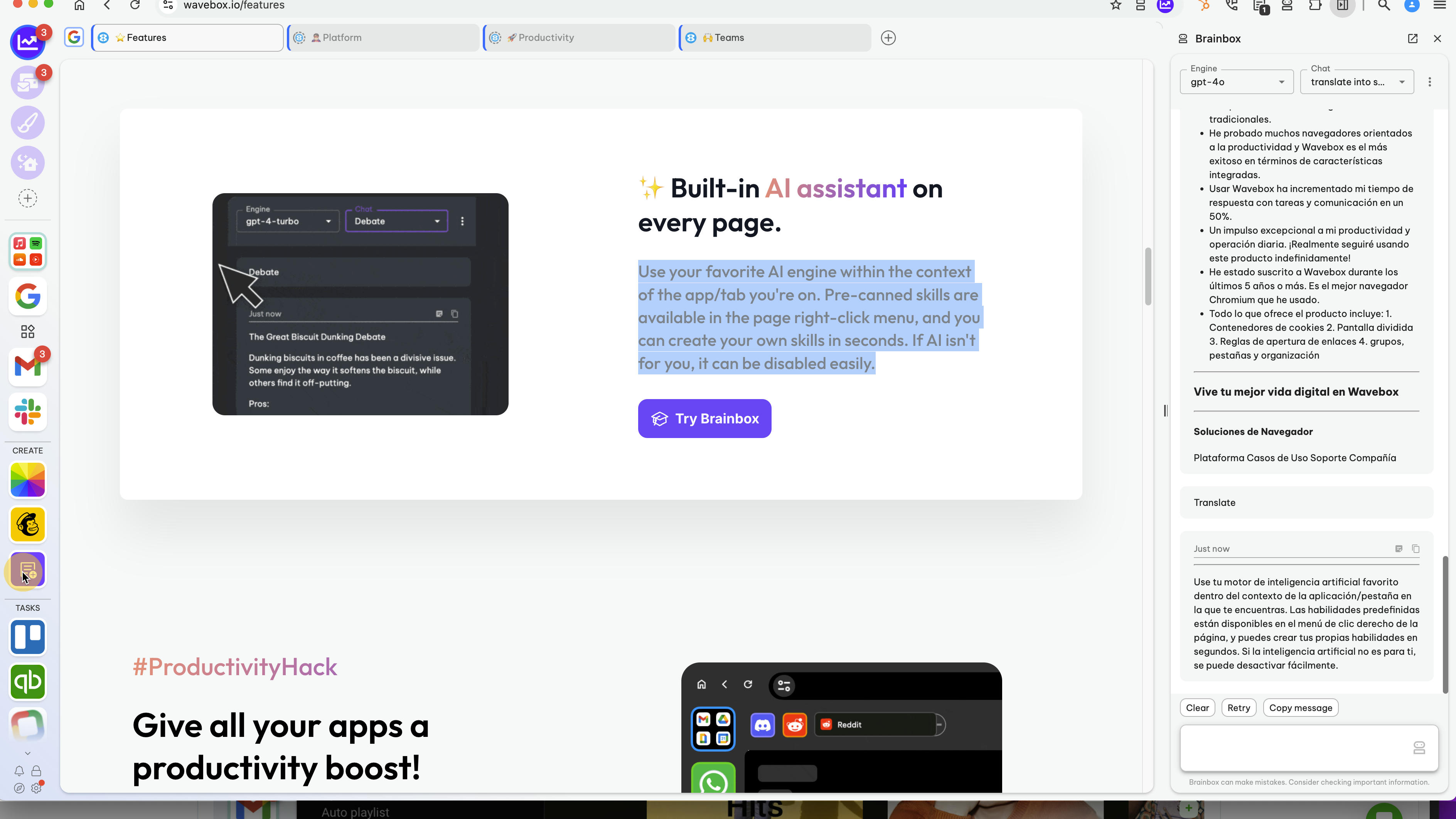
Task: Open the QuickBooks app in sidebar
Action: [28, 682]
